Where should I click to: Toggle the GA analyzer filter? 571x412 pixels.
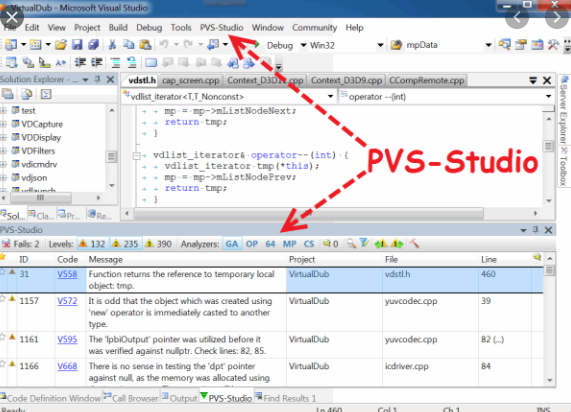pos(232,244)
